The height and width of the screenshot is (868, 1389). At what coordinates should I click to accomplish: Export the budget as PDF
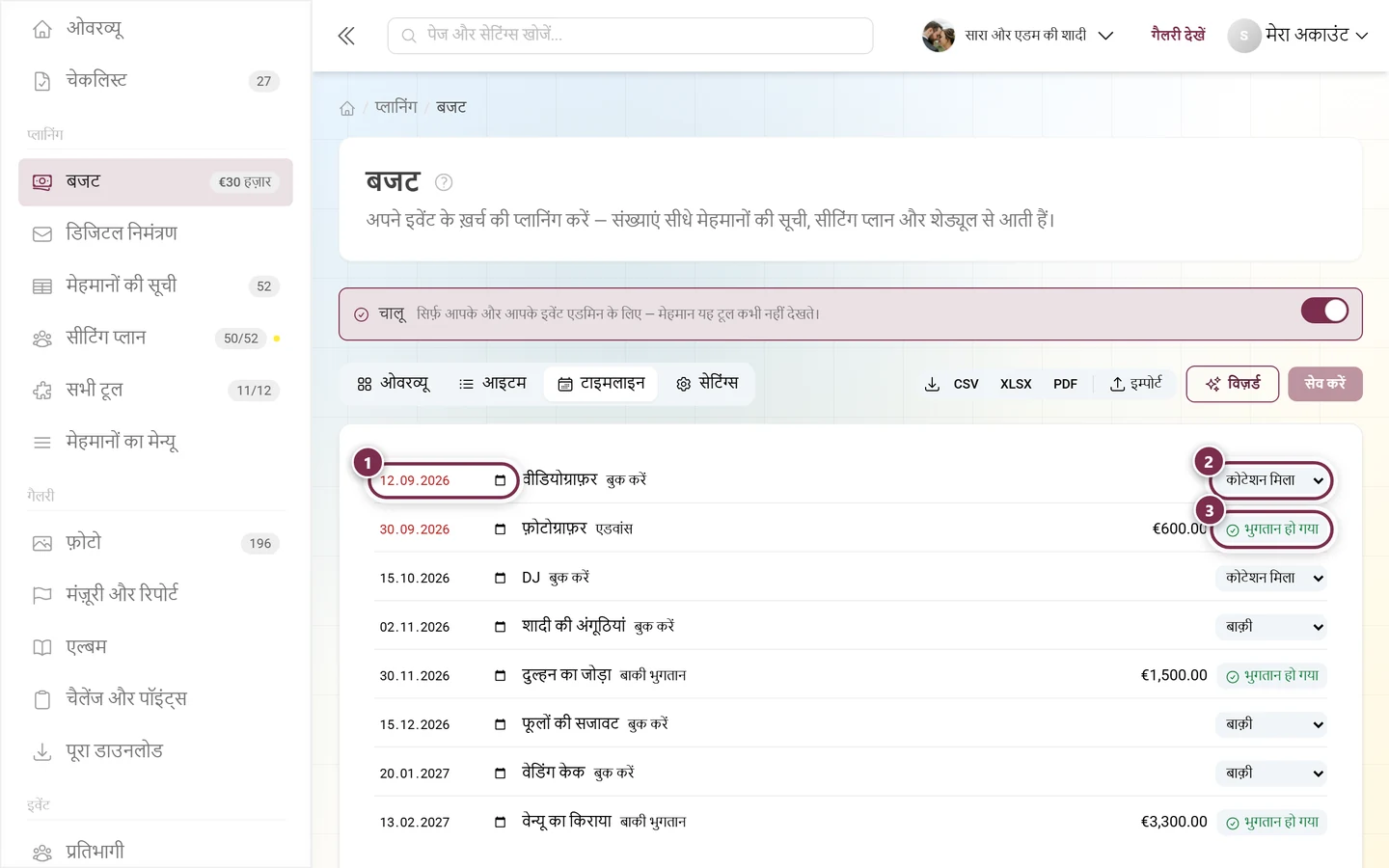tap(1065, 384)
